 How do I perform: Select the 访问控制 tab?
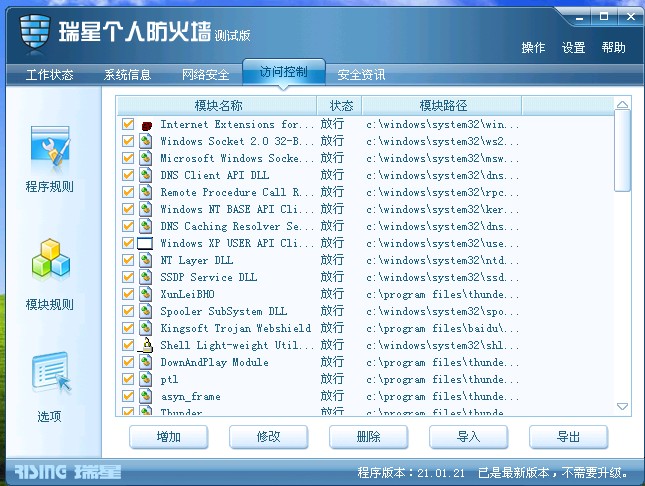pyautogui.click(x=284, y=72)
